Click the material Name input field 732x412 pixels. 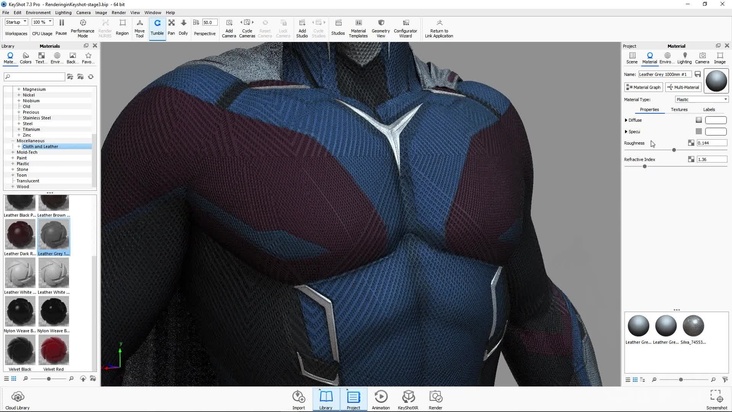click(x=665, y=74)
